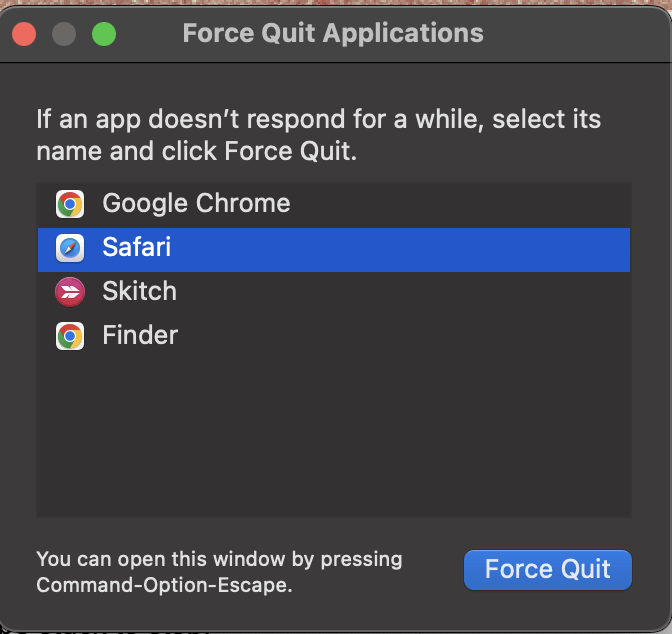
Task: Select the Skitch pink arrow icon
Action: tap(70, 292)
